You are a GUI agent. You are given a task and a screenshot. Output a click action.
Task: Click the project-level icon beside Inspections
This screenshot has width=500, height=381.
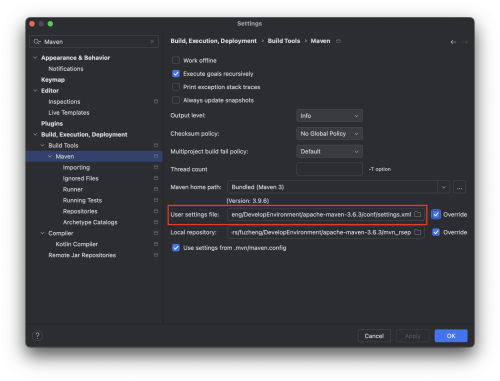156,101
